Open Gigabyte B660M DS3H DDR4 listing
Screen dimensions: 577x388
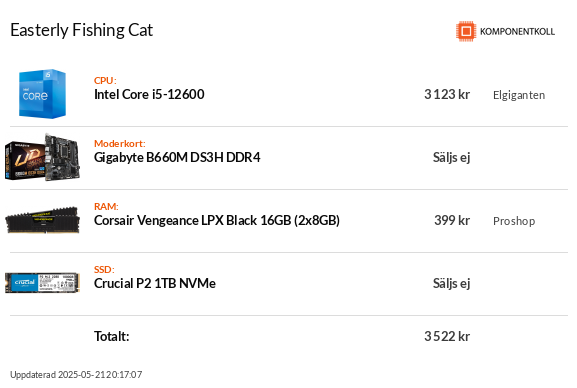(177, 157)
